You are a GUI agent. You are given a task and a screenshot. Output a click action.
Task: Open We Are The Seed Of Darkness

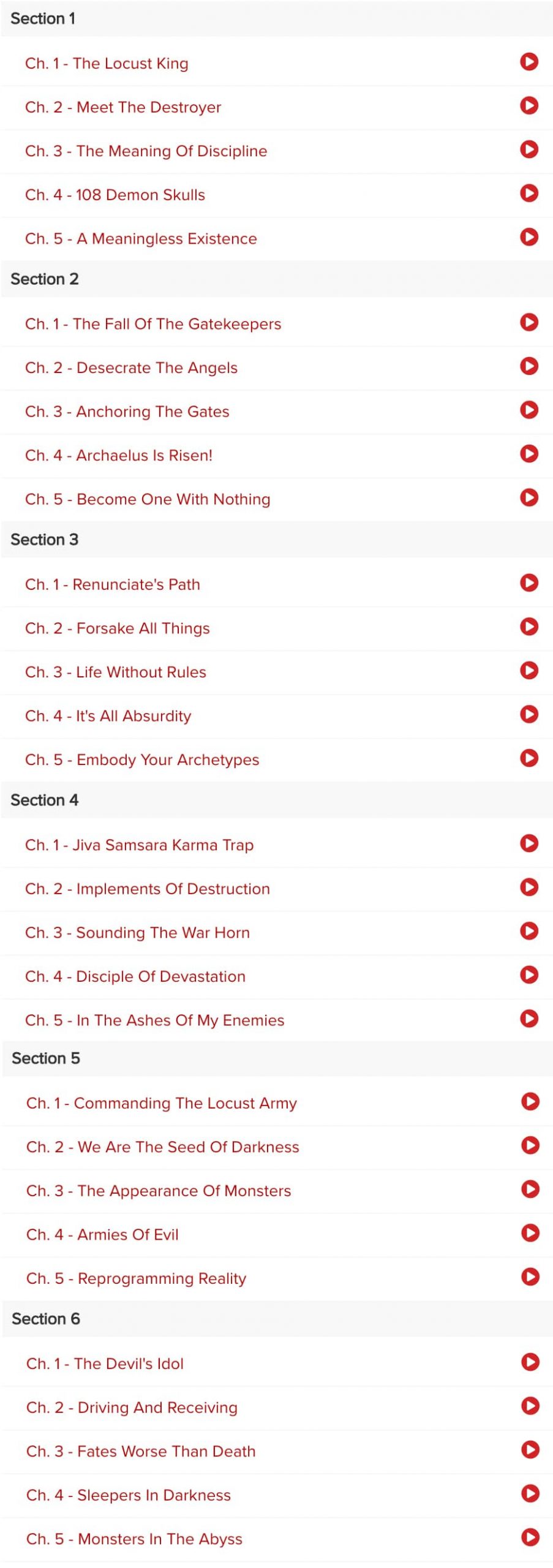click(163, 1147)
